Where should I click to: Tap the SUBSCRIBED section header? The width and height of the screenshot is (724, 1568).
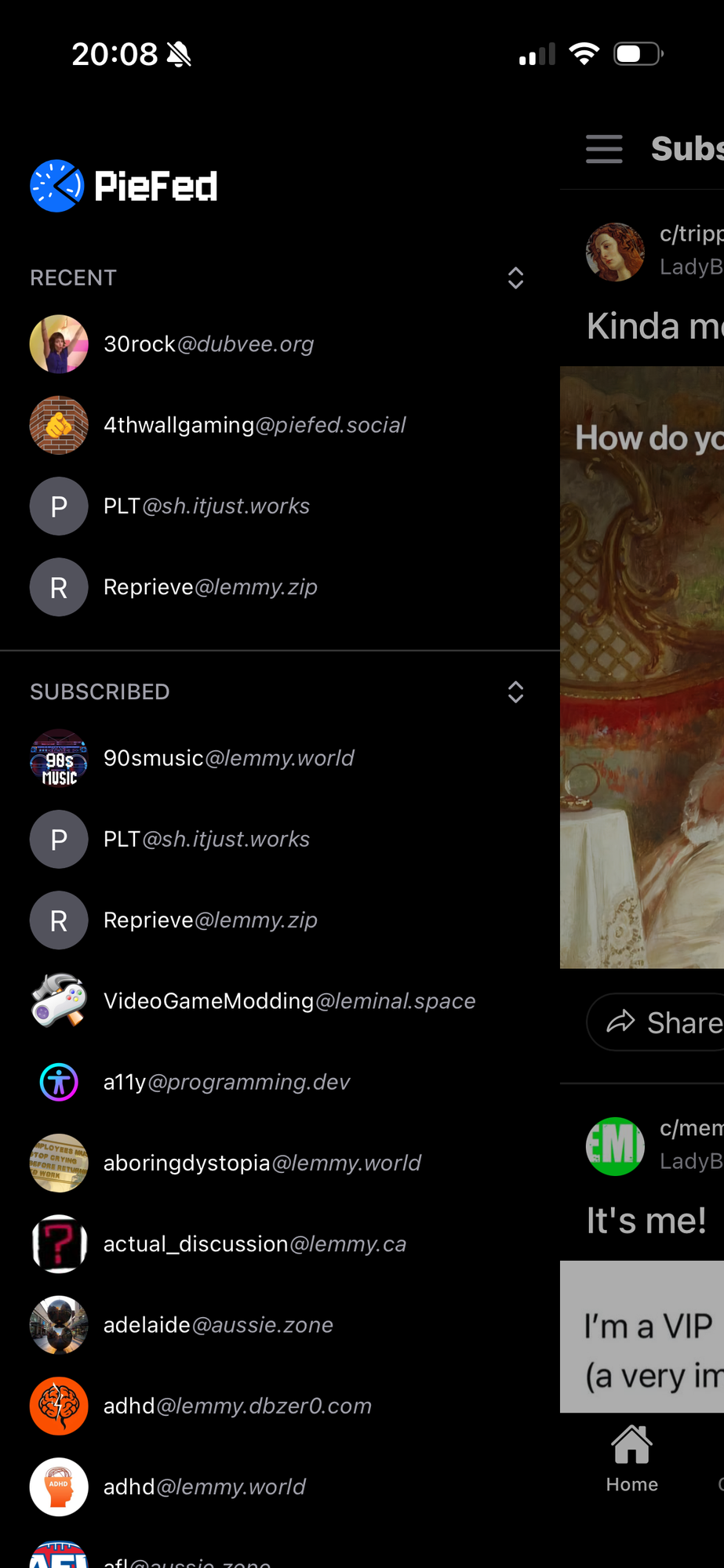(100, 692)
